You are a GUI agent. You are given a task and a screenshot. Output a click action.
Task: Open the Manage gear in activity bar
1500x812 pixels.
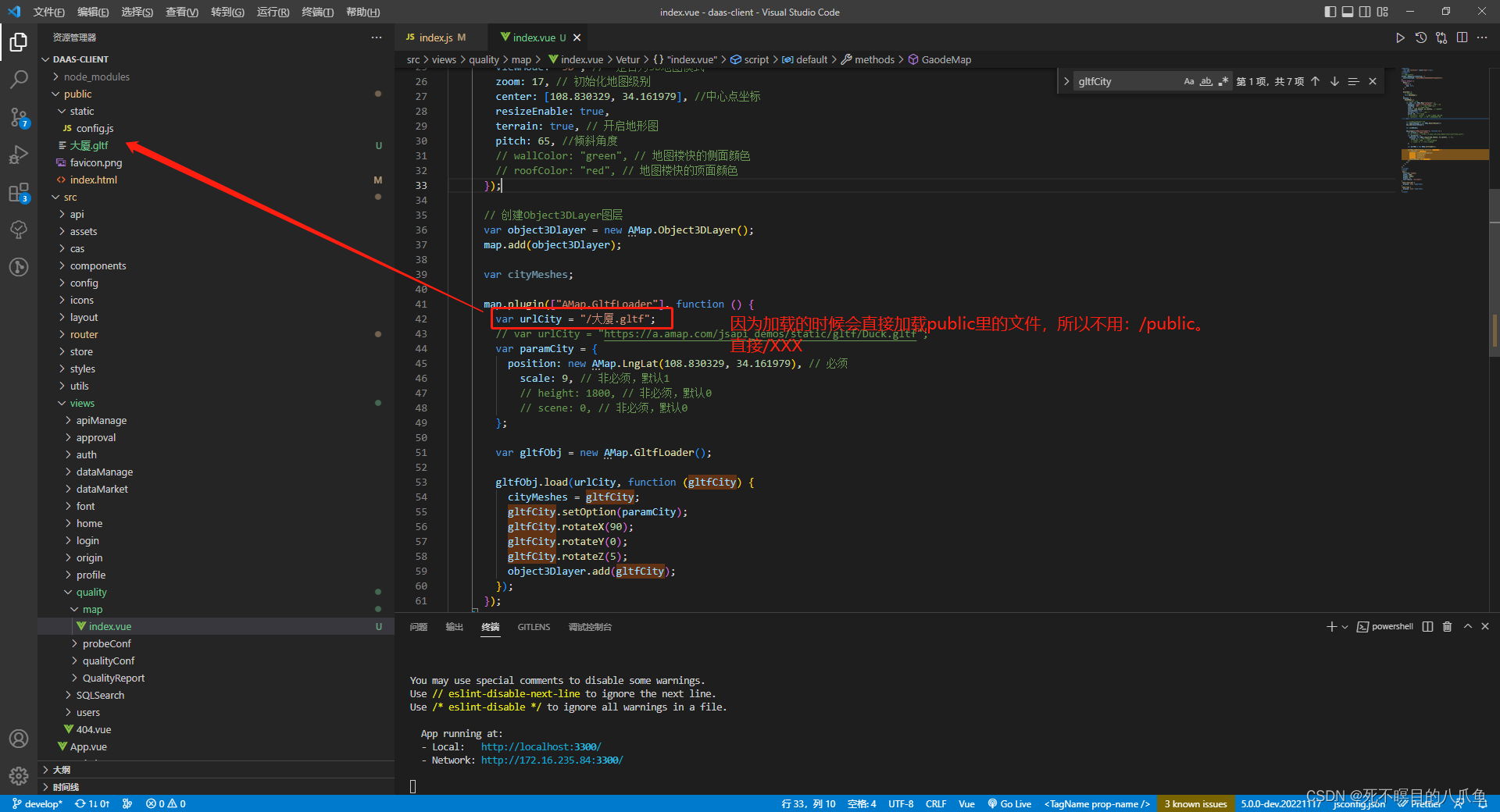(19, 776)
